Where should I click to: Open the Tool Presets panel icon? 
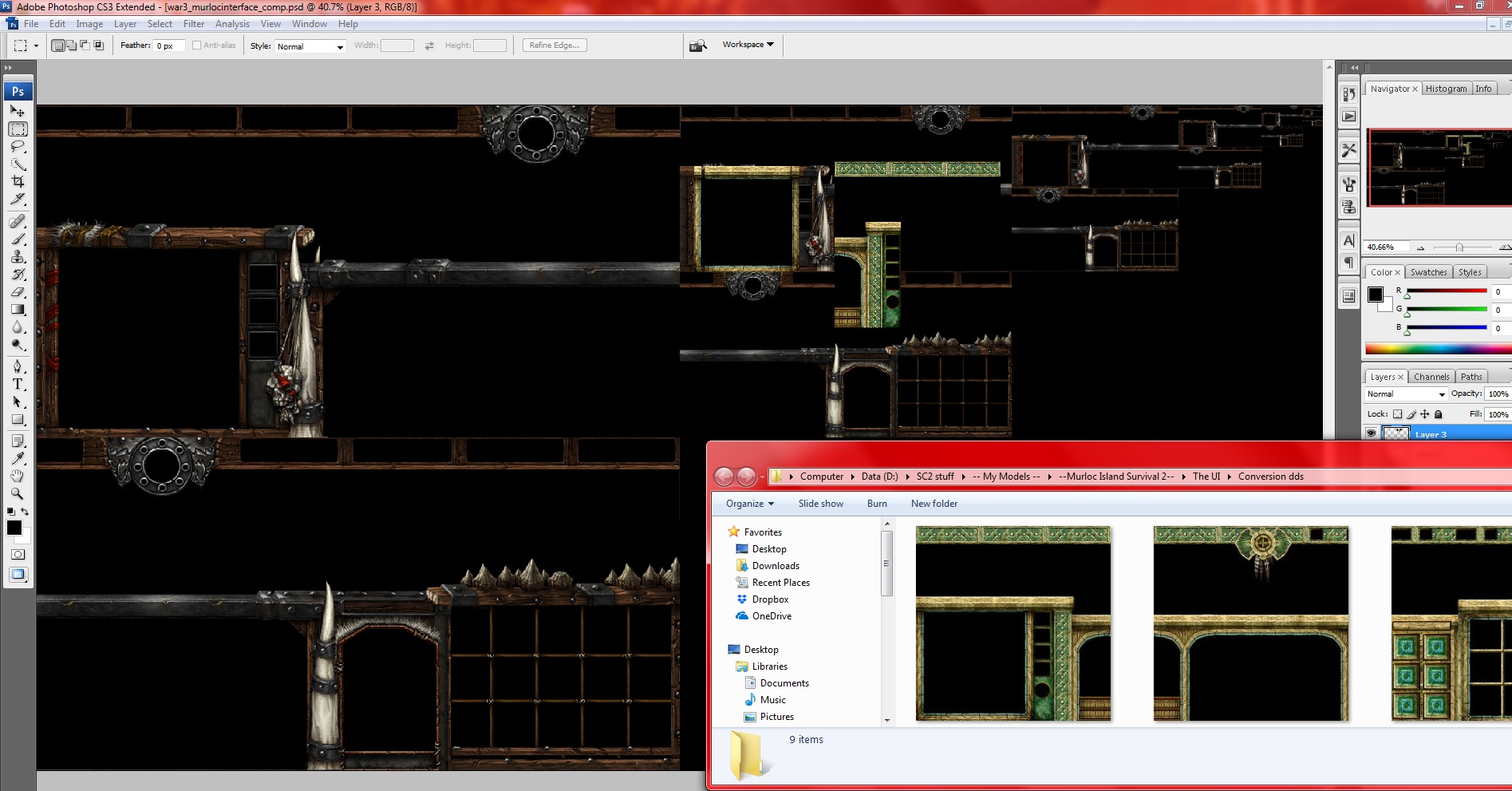(1348, 149)
